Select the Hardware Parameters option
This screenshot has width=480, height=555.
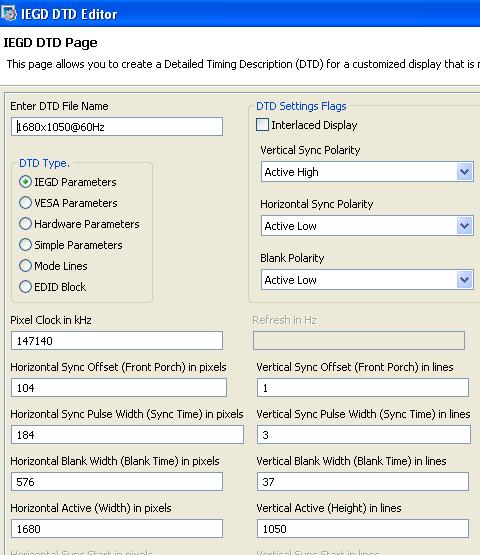(25, 224)
